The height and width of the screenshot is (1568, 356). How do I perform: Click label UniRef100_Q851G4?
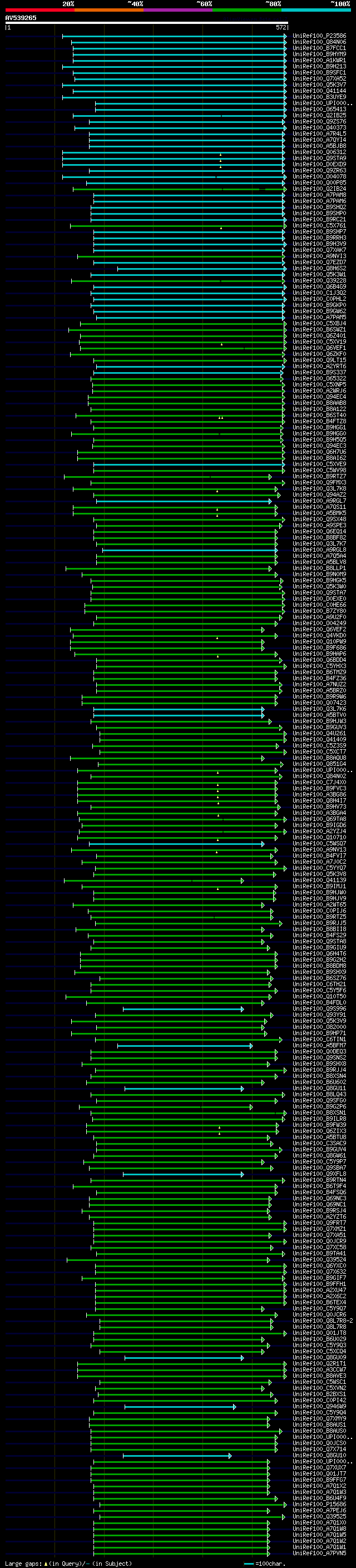click(319, 764)
